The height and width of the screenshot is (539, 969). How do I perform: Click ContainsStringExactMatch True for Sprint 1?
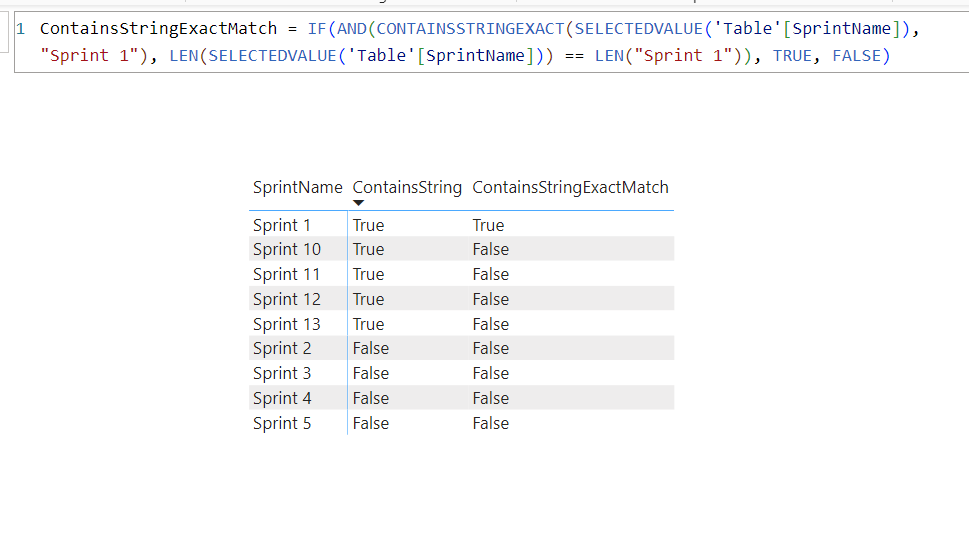[488, 225]
